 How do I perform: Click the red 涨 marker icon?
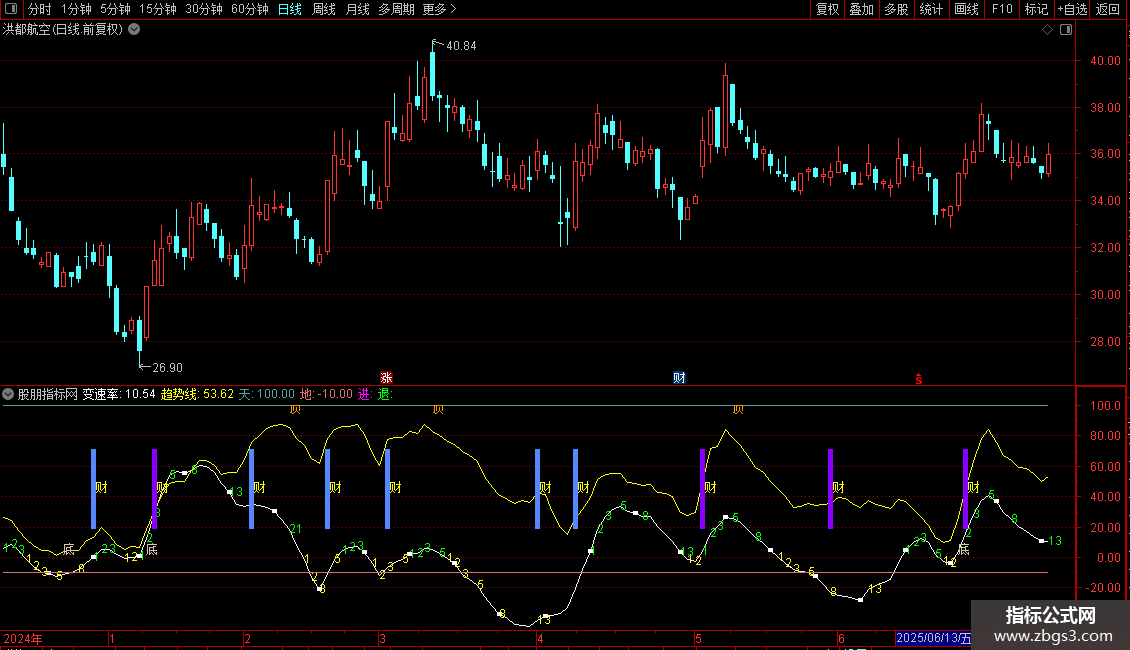tap(386, 378)
